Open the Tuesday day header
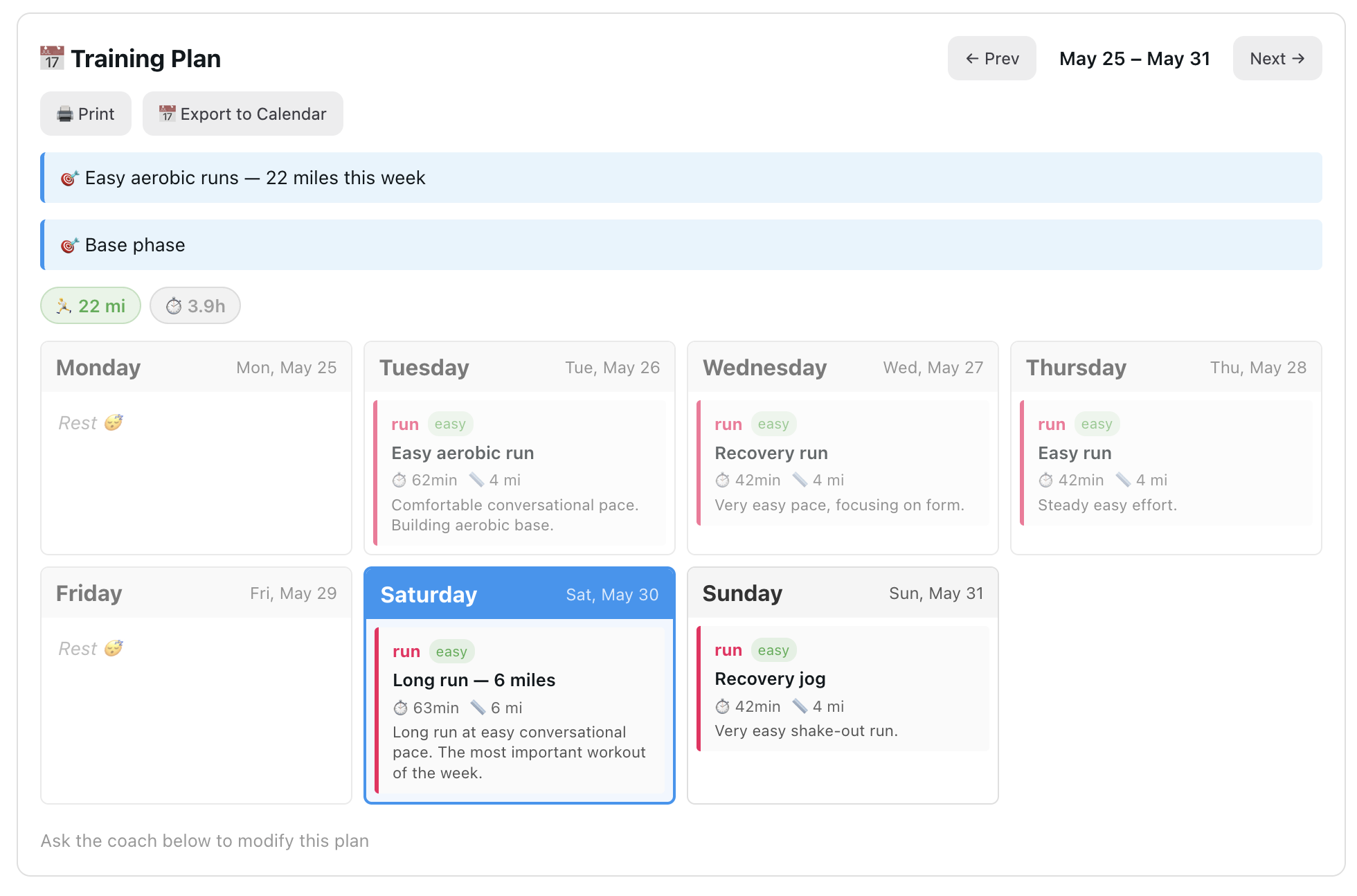 tap(519, 367)
